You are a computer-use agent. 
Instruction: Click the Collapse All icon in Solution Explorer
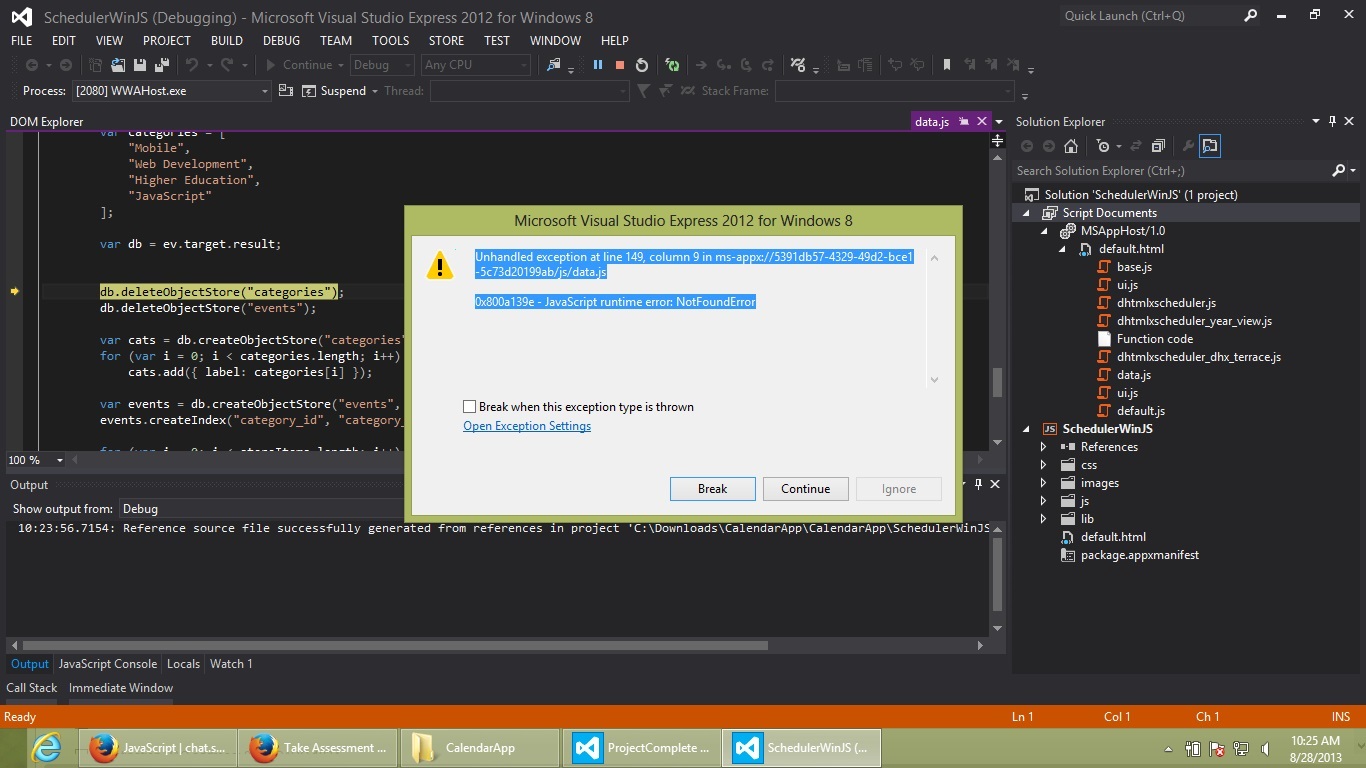click(1158, 146)
